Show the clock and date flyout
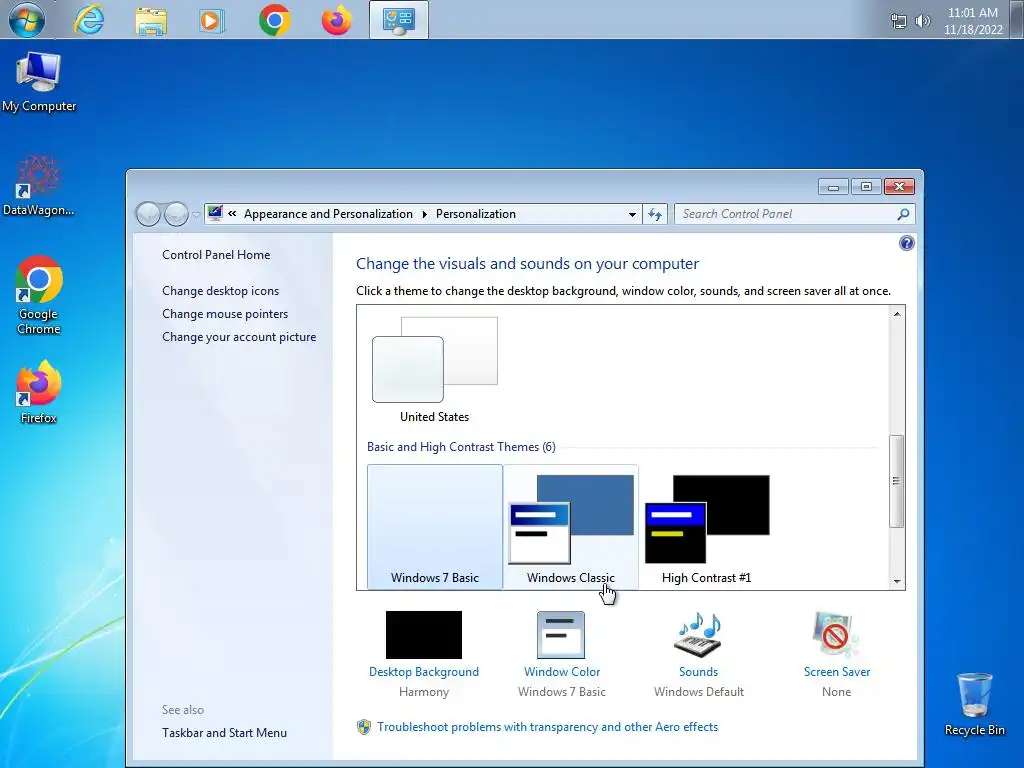Image resolution: width=1024 pixels, height=768 pixels. pyautogui.click(x=972, y=21)
